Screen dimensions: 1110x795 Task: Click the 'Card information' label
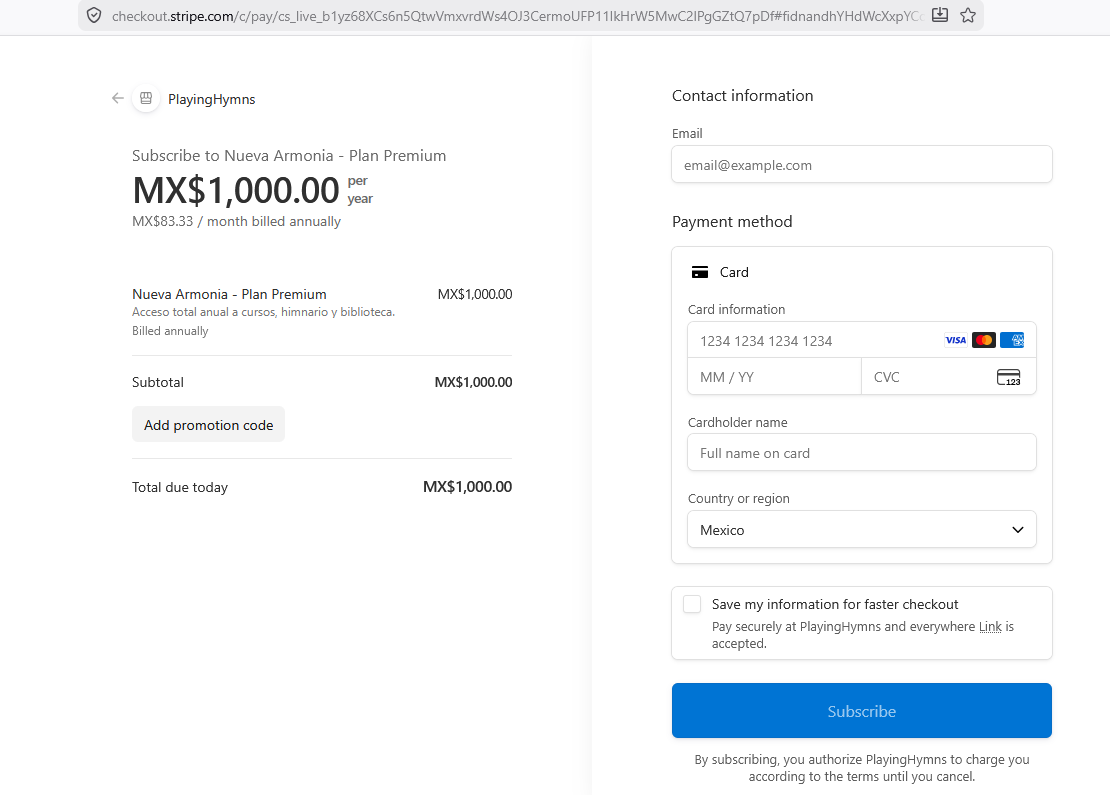pyautogui.click(x=736, y=309)
